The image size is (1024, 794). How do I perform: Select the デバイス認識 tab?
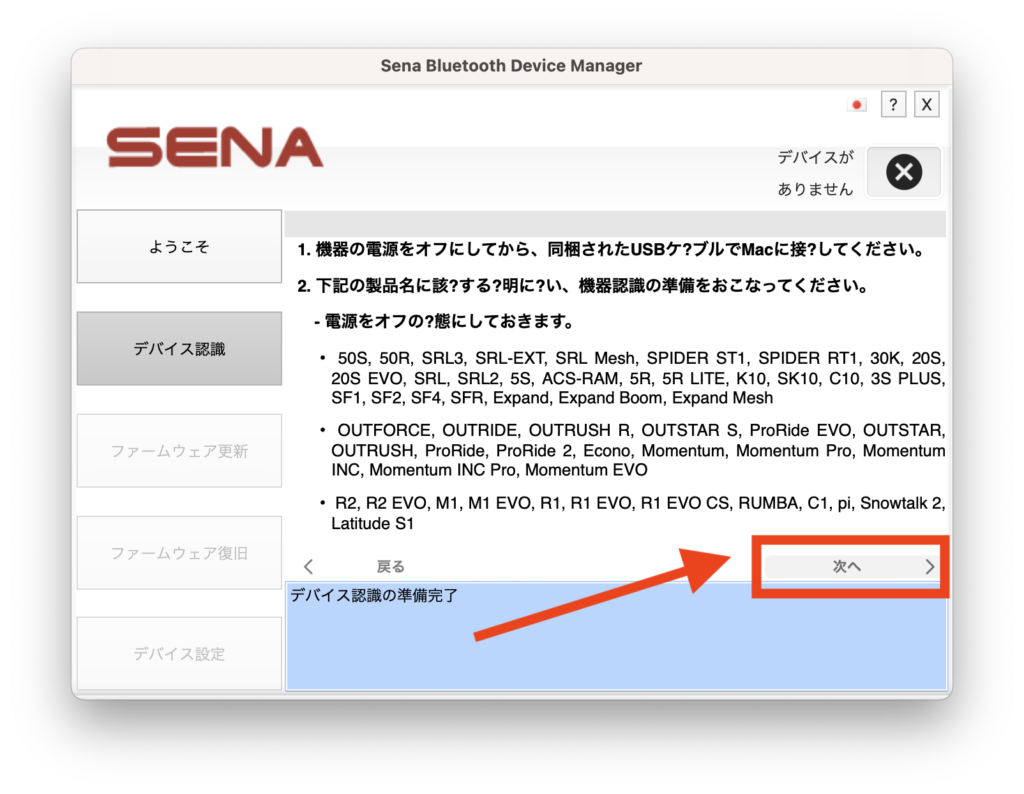point(180,349)
